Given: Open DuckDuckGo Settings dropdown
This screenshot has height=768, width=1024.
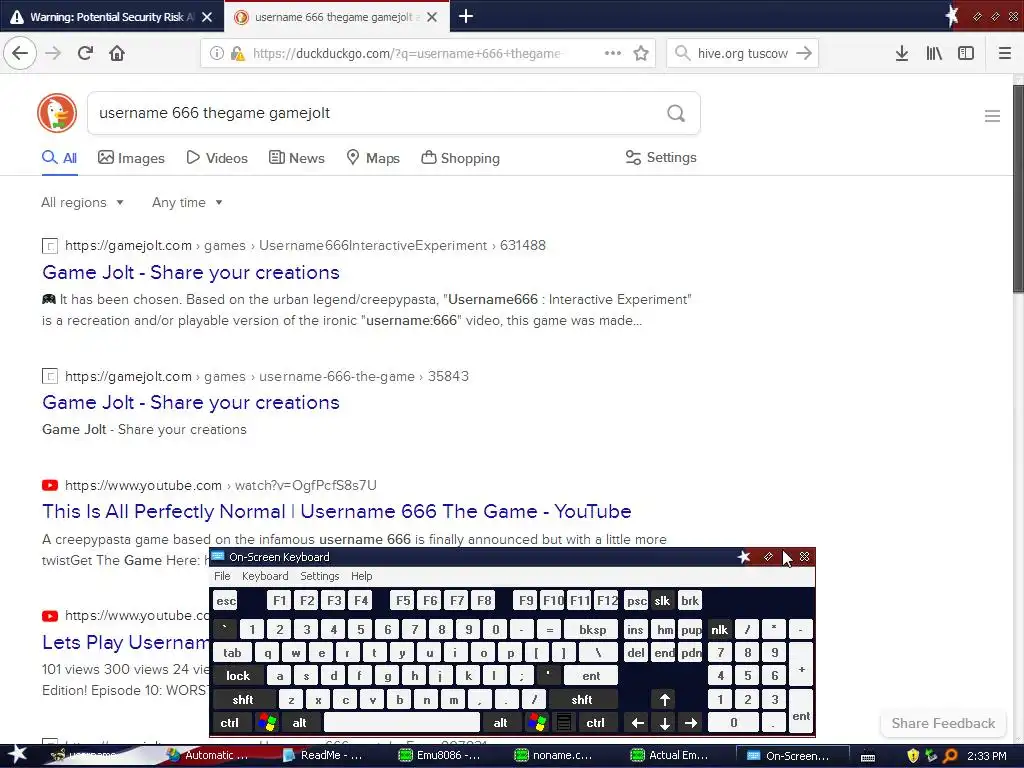Looking at the screenshot, I should click(661, 157).
